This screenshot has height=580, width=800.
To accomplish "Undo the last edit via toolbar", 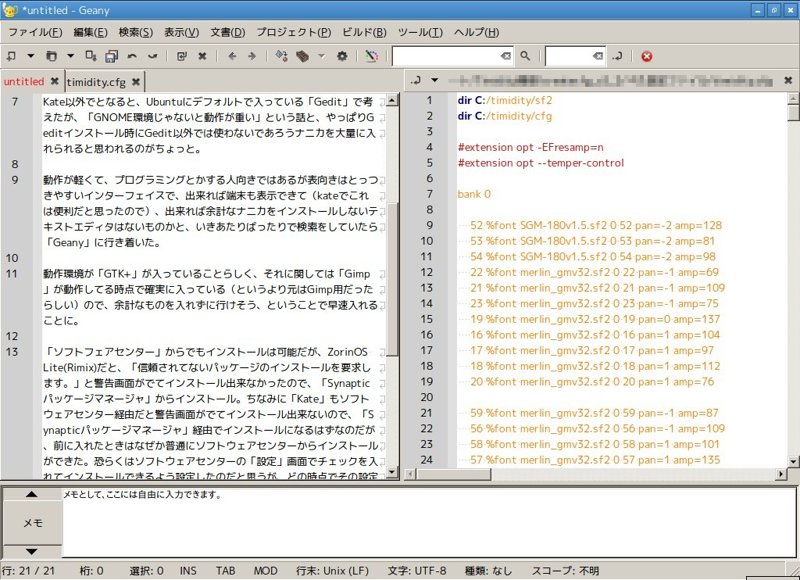I will click(x=132, y=56).
